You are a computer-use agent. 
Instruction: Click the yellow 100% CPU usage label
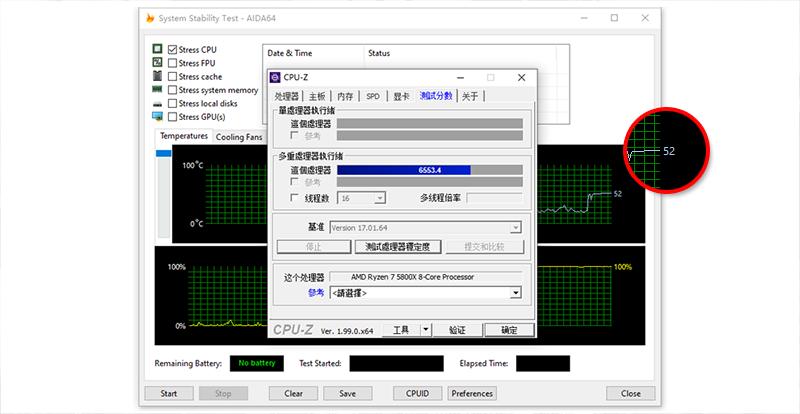pyautogui.click(x=622, y=266)
